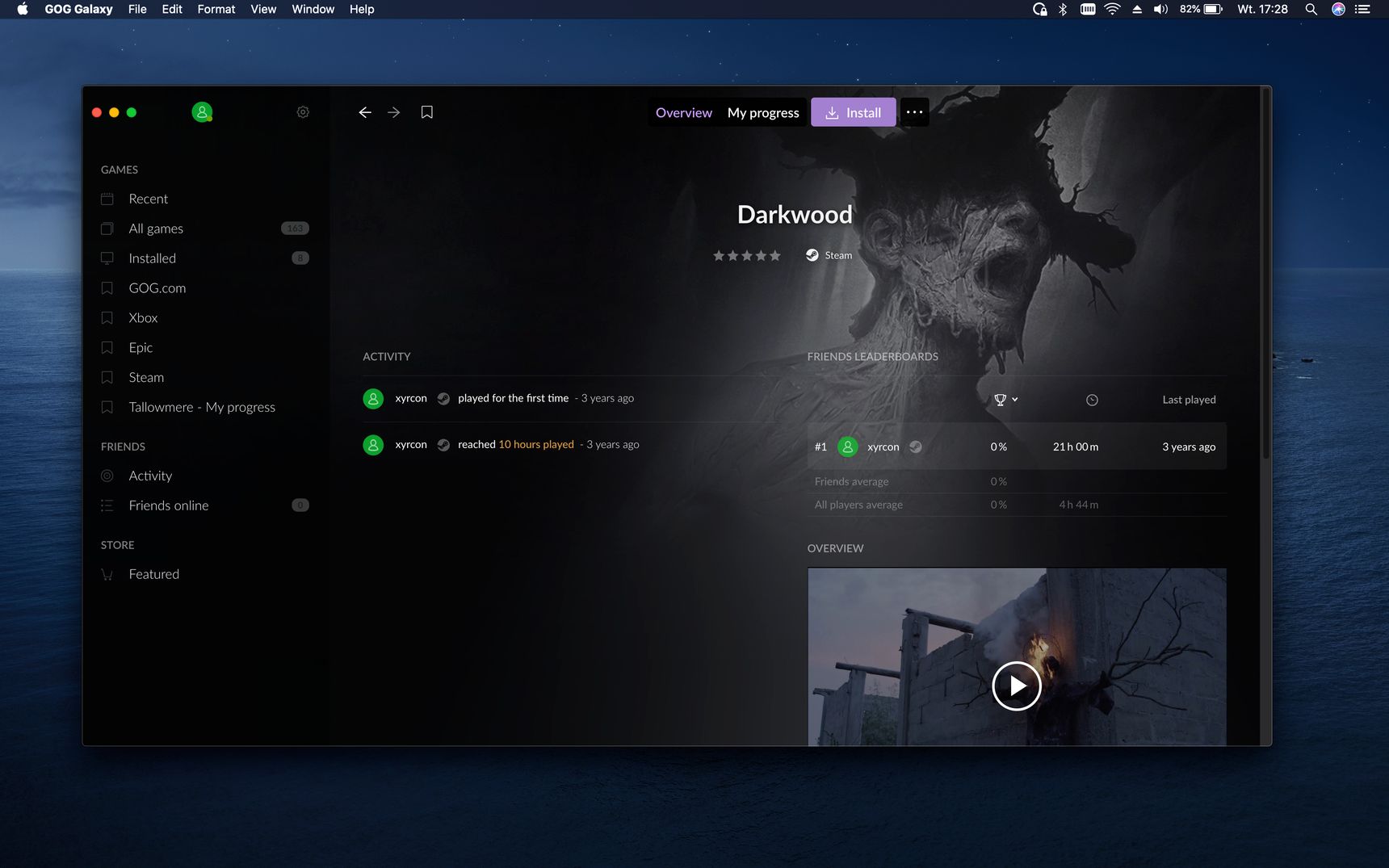Click the vertical scrollbar of game page
Image resolution: width=1389 pixels, height=868 pixels.
coord(1266,275)
